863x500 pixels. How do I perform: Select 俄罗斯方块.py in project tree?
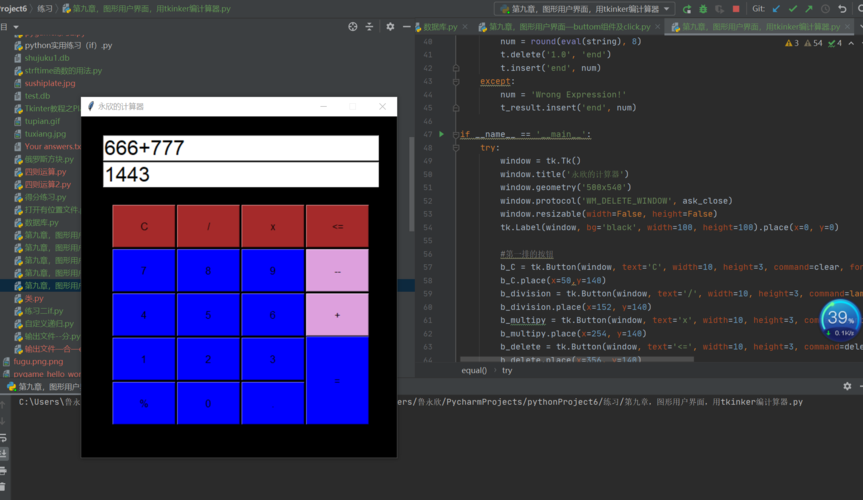pyautogui.click(x=49, y=159)
